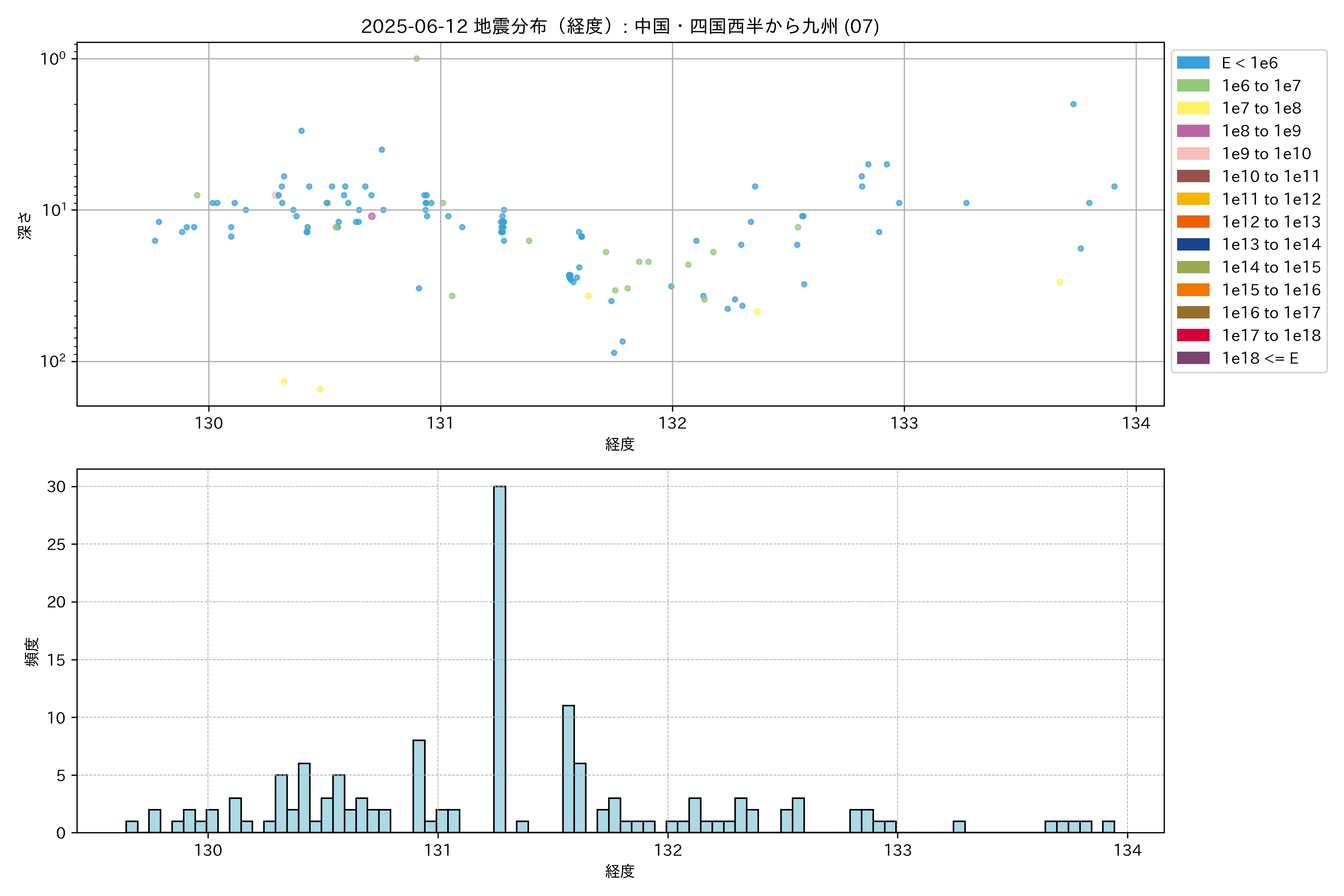Click the histogram bar of height 8 near 131
This screenshot has height=896, width=1344.
click(x=419, y=786)
